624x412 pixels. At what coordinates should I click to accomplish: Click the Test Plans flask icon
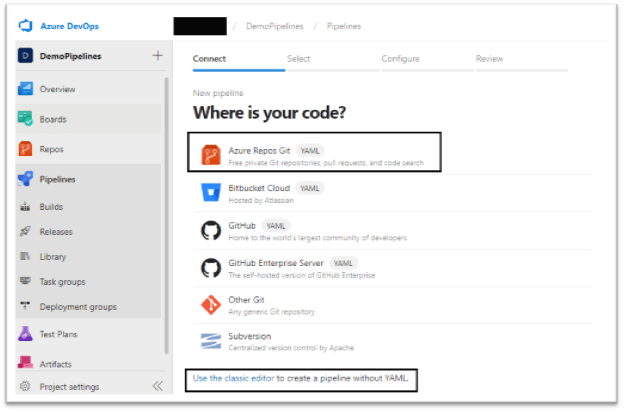(25, 334)
